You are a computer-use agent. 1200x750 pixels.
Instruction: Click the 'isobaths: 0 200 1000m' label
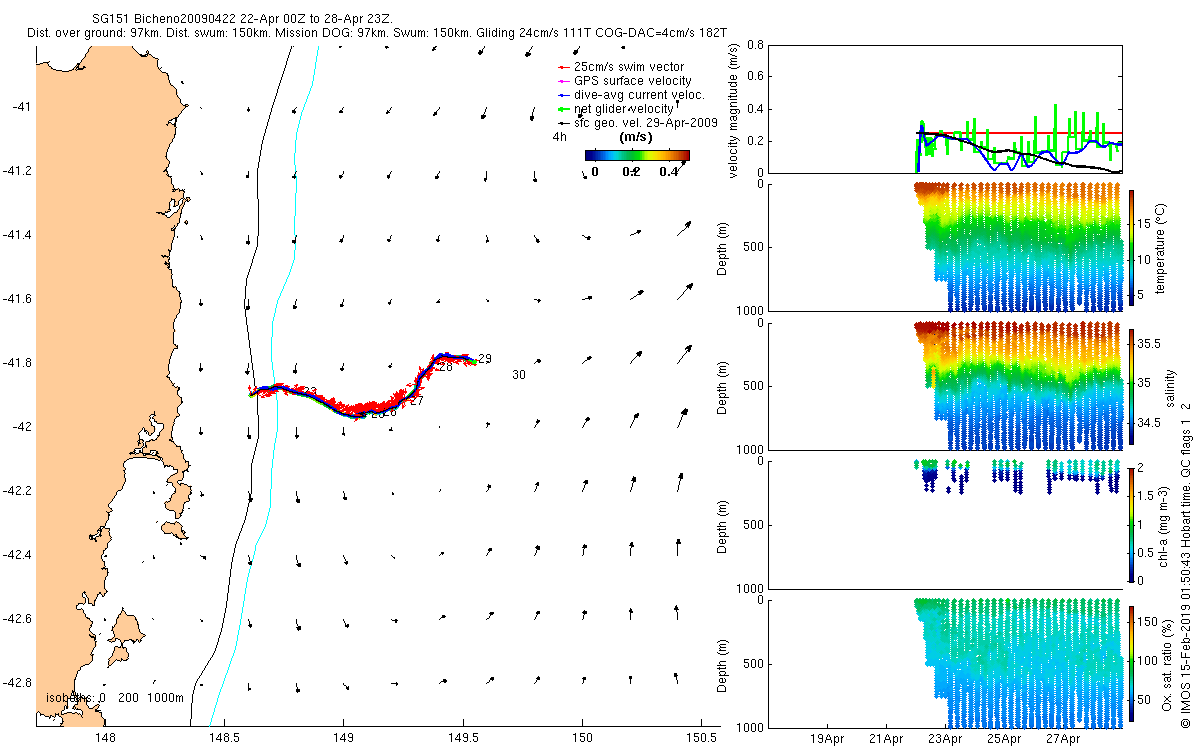tap(114, 697)
